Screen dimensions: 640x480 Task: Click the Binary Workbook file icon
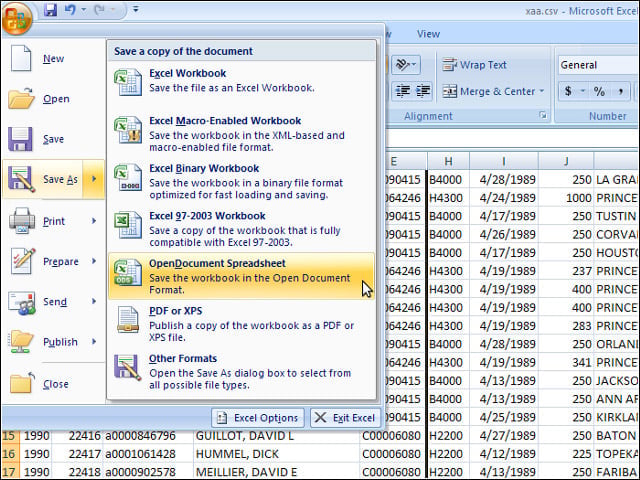[128, 177]
